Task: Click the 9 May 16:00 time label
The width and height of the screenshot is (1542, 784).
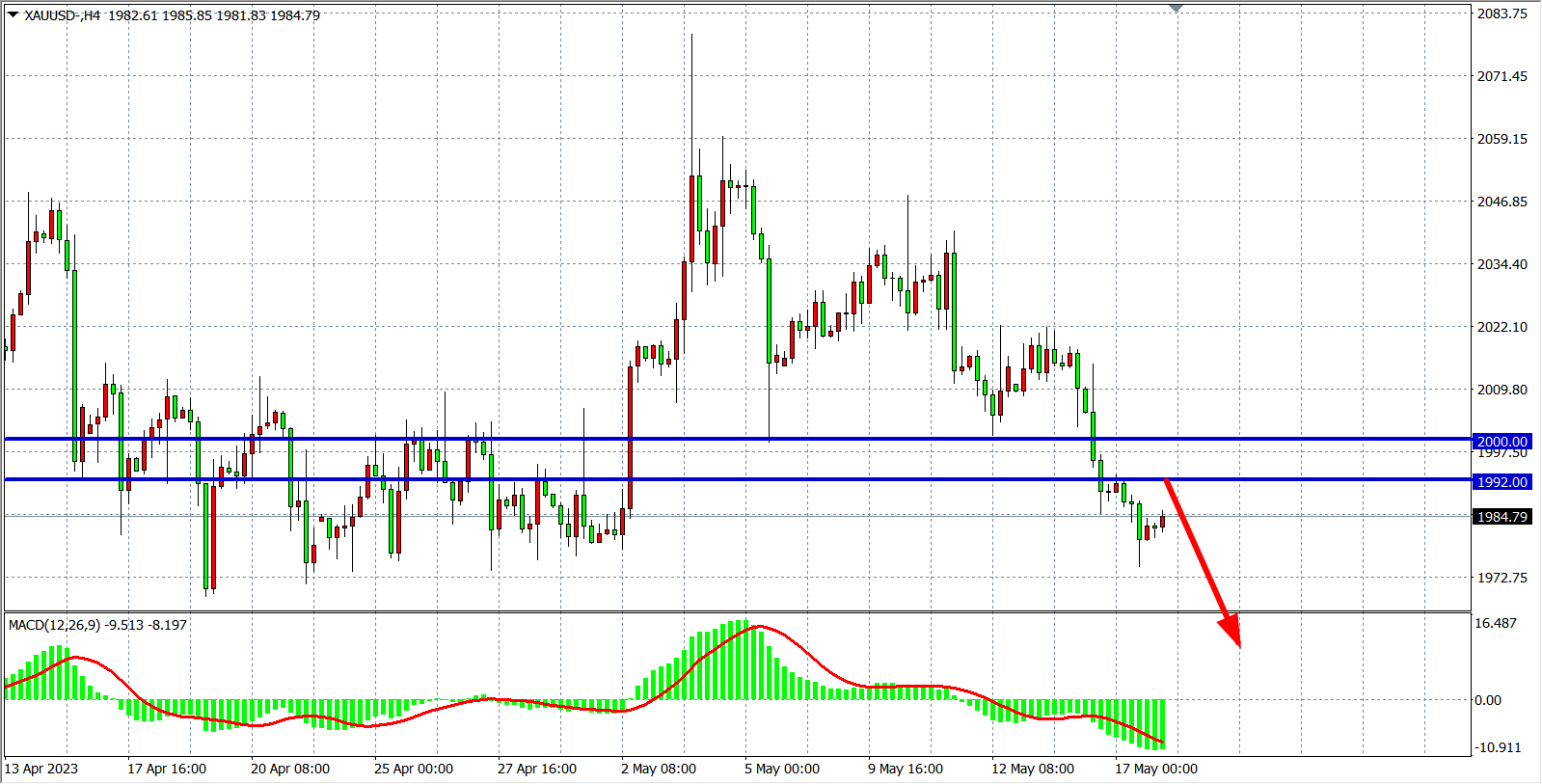Action: click(x=905, y=769)
